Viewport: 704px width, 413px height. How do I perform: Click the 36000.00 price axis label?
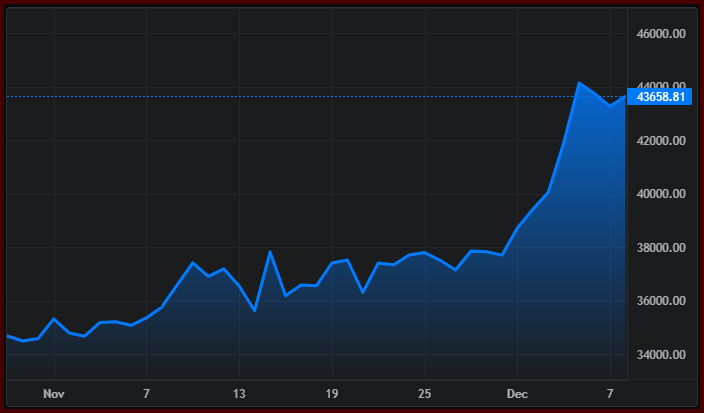pyautogui.click(x=661, y=301)
